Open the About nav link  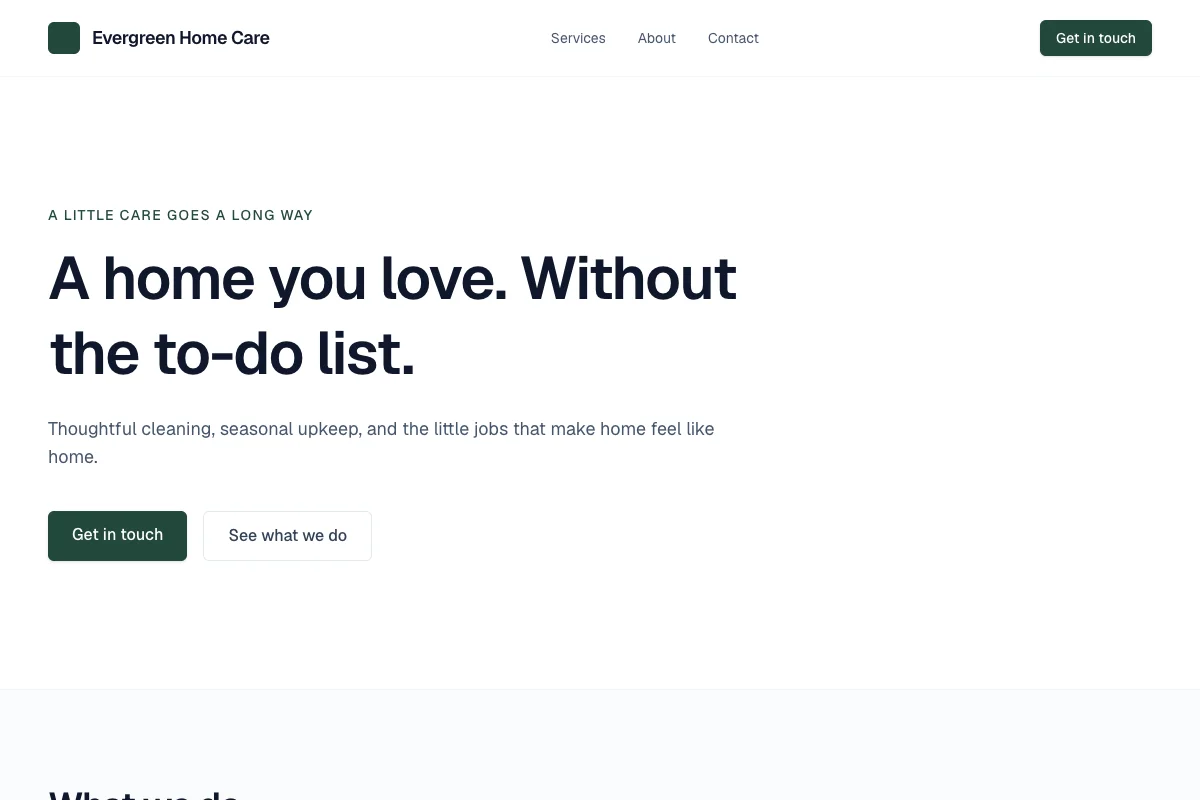click(657, 38)
